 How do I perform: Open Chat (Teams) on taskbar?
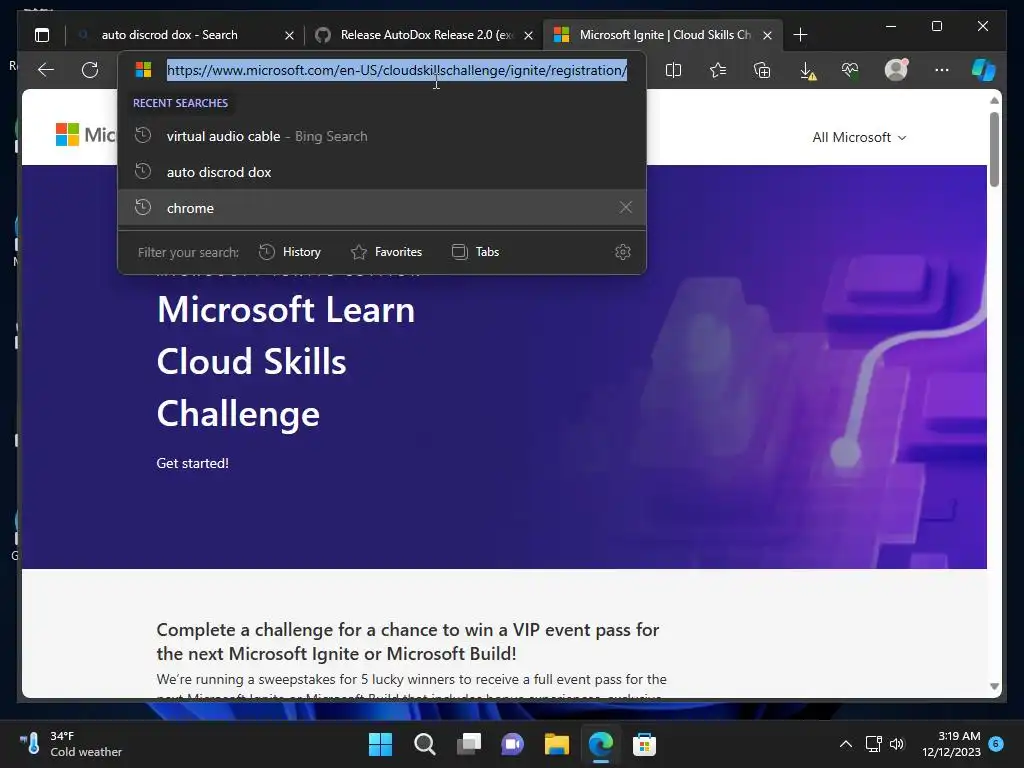513,744
